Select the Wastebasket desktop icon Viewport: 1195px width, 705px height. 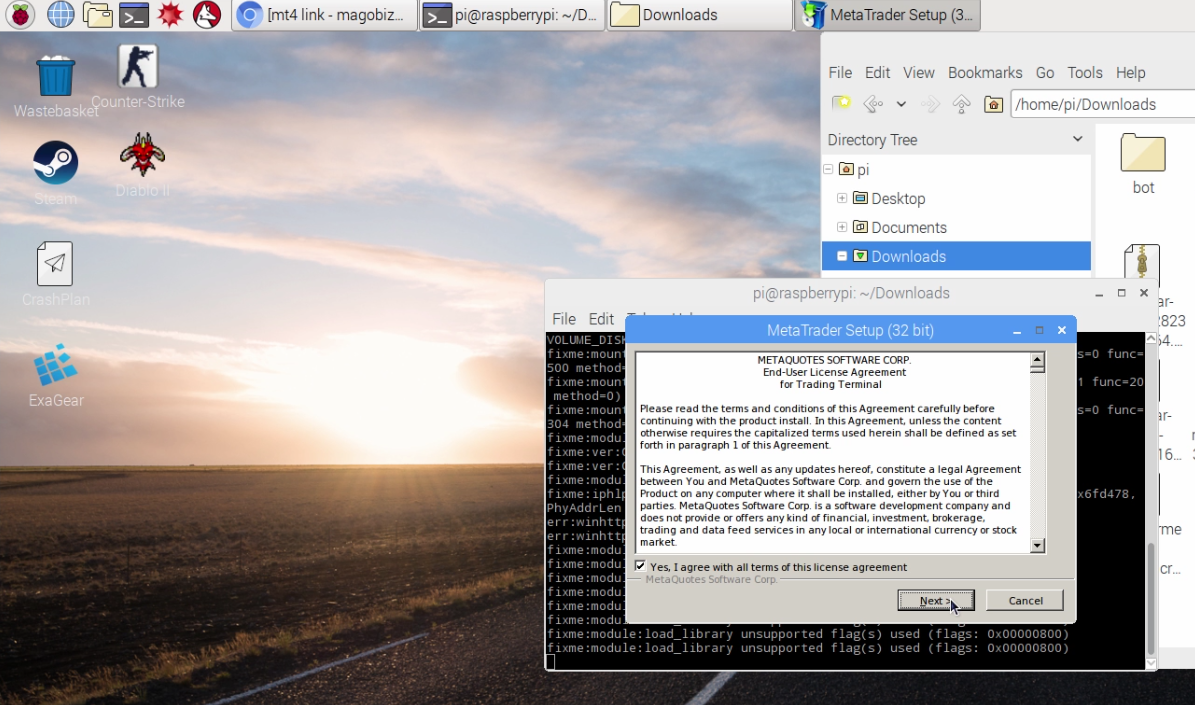click(x=56, y=87)
